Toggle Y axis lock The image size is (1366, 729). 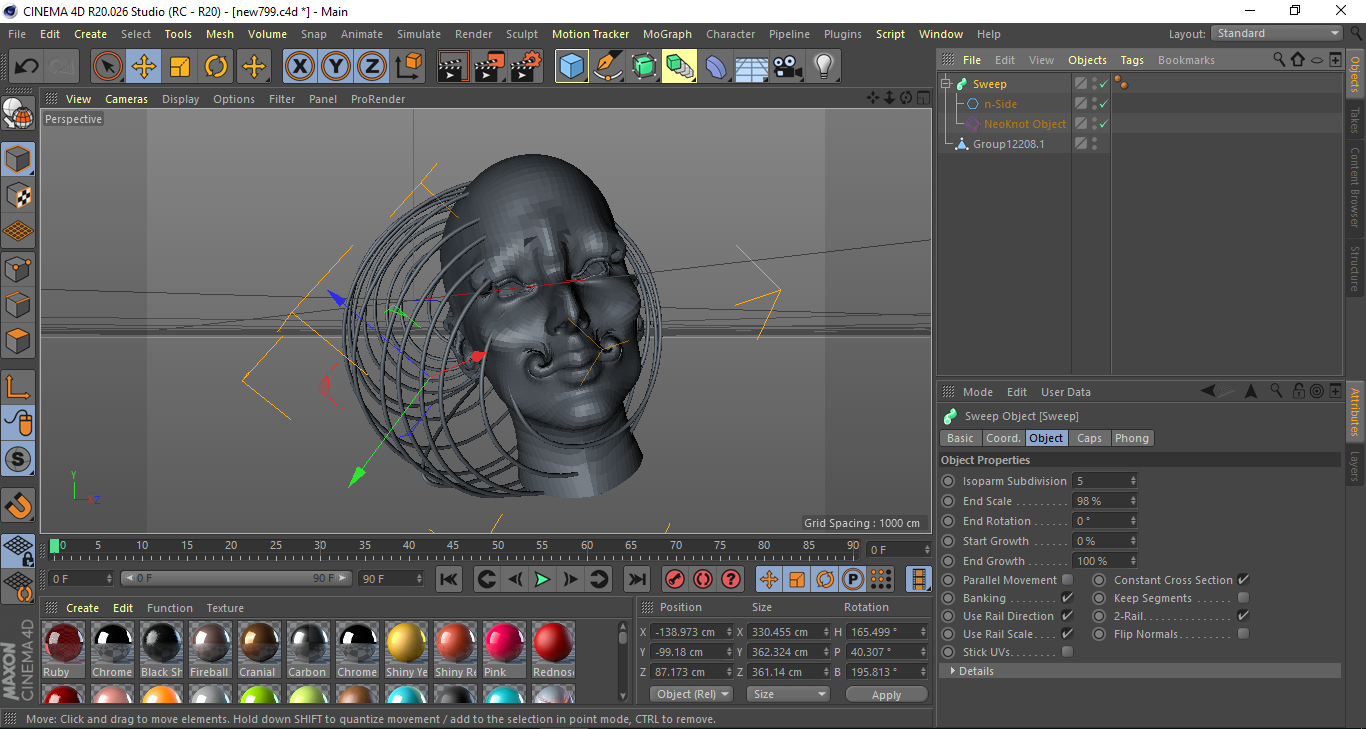pyautogui.click(x=335, y=67)
